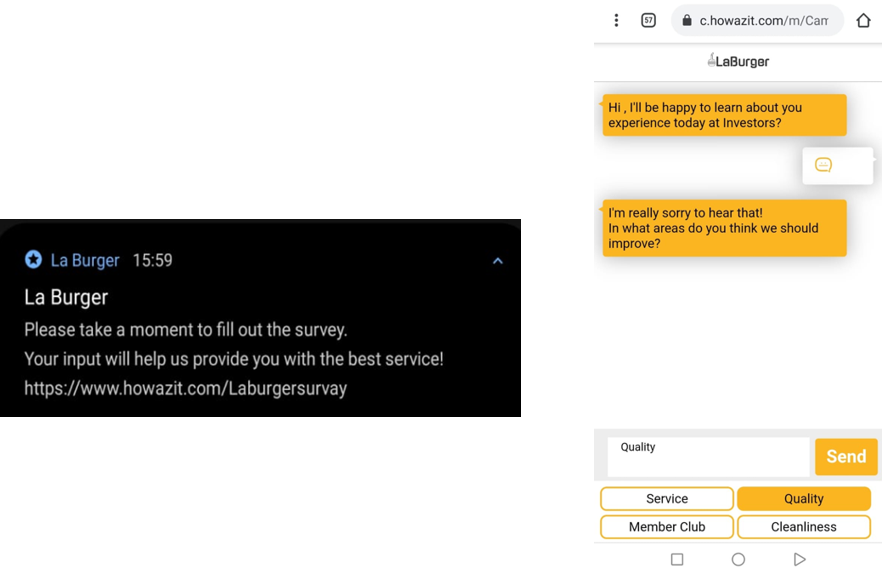Tap the 'La Burger' notification title
This screenshot has width=883, height=578.
pyautogui.click(x=66, y=297)
